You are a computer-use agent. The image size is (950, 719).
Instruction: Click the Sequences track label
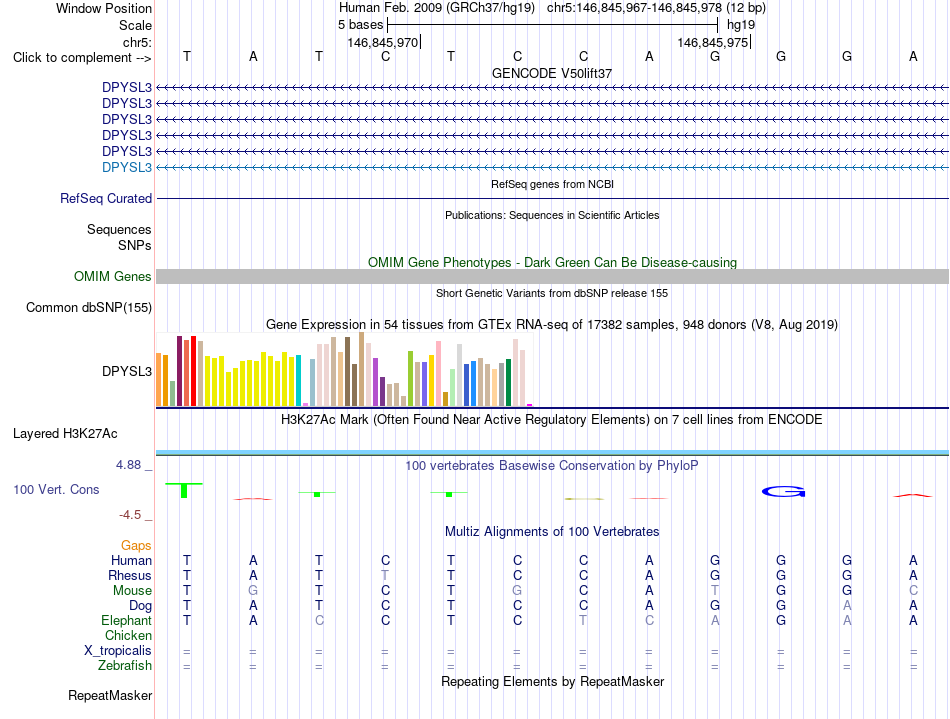119,230
